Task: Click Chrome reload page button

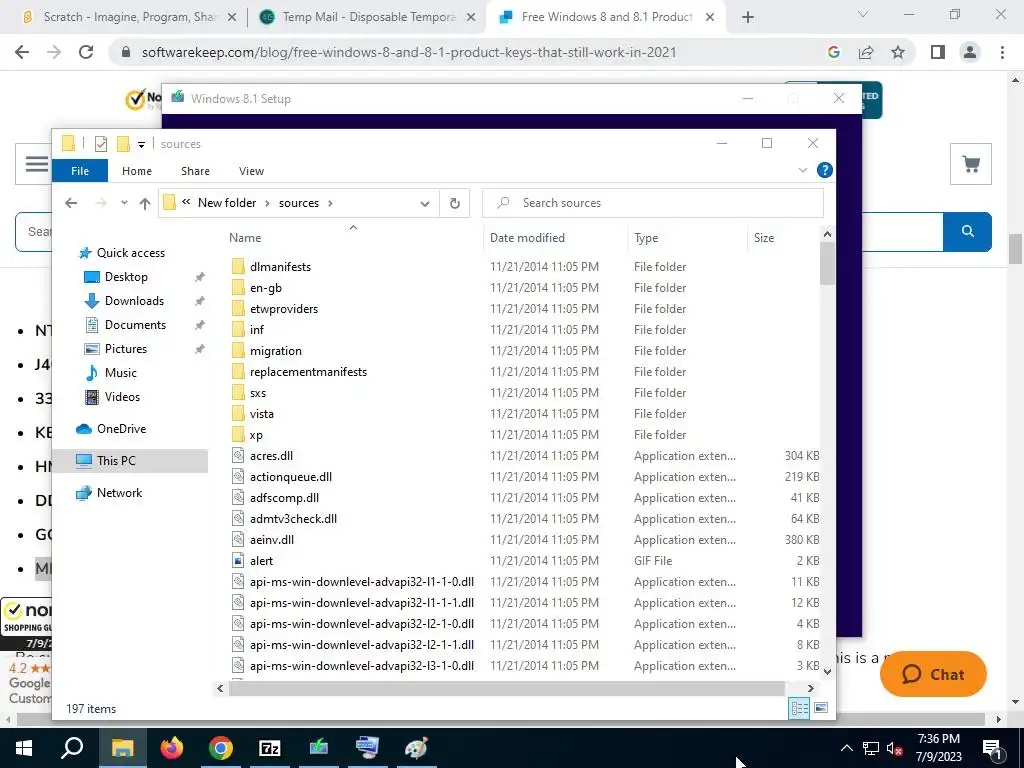Action: [x=86, y=52]
